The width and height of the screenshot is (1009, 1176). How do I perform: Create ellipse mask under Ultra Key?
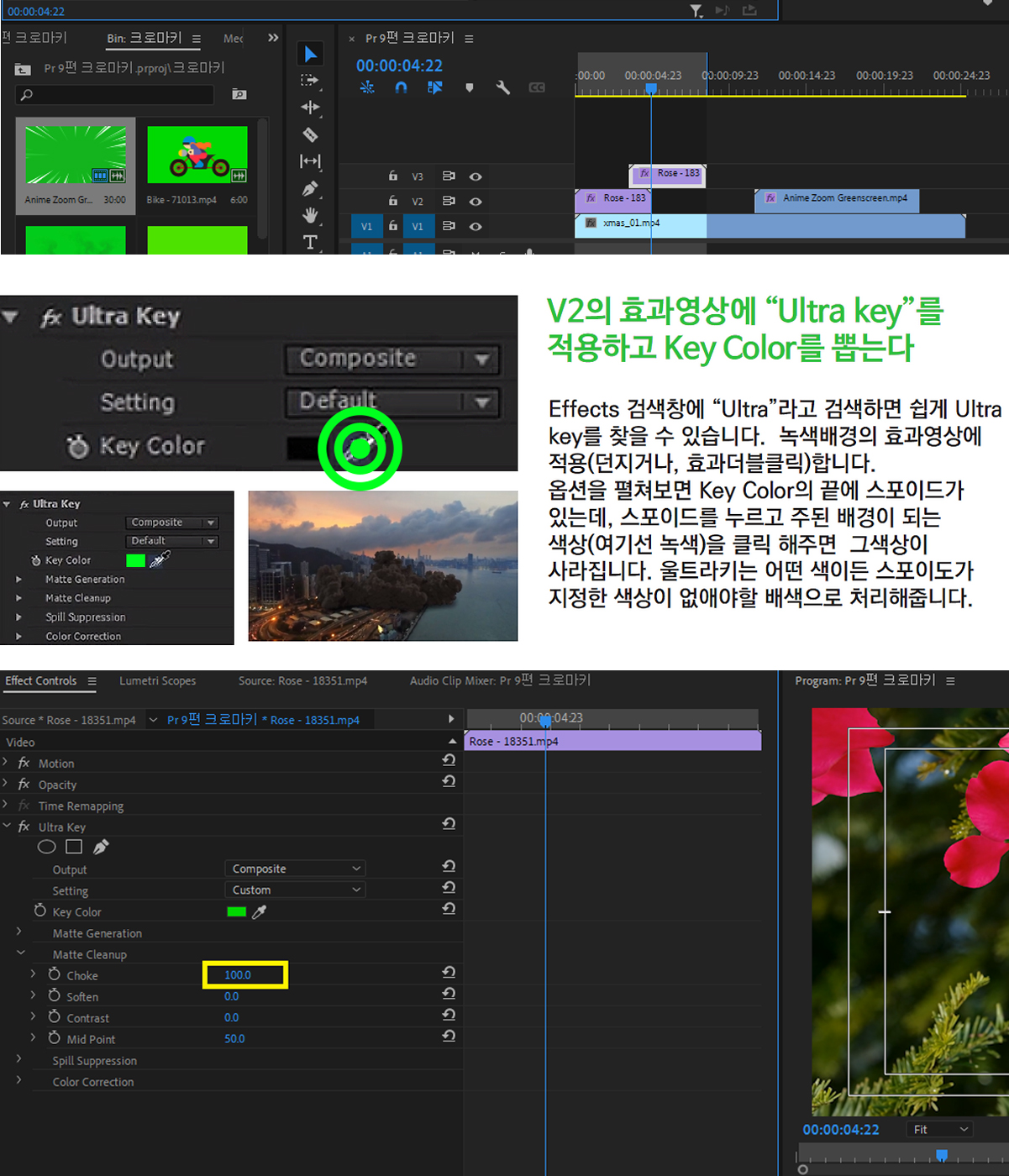tap(47, 847)
